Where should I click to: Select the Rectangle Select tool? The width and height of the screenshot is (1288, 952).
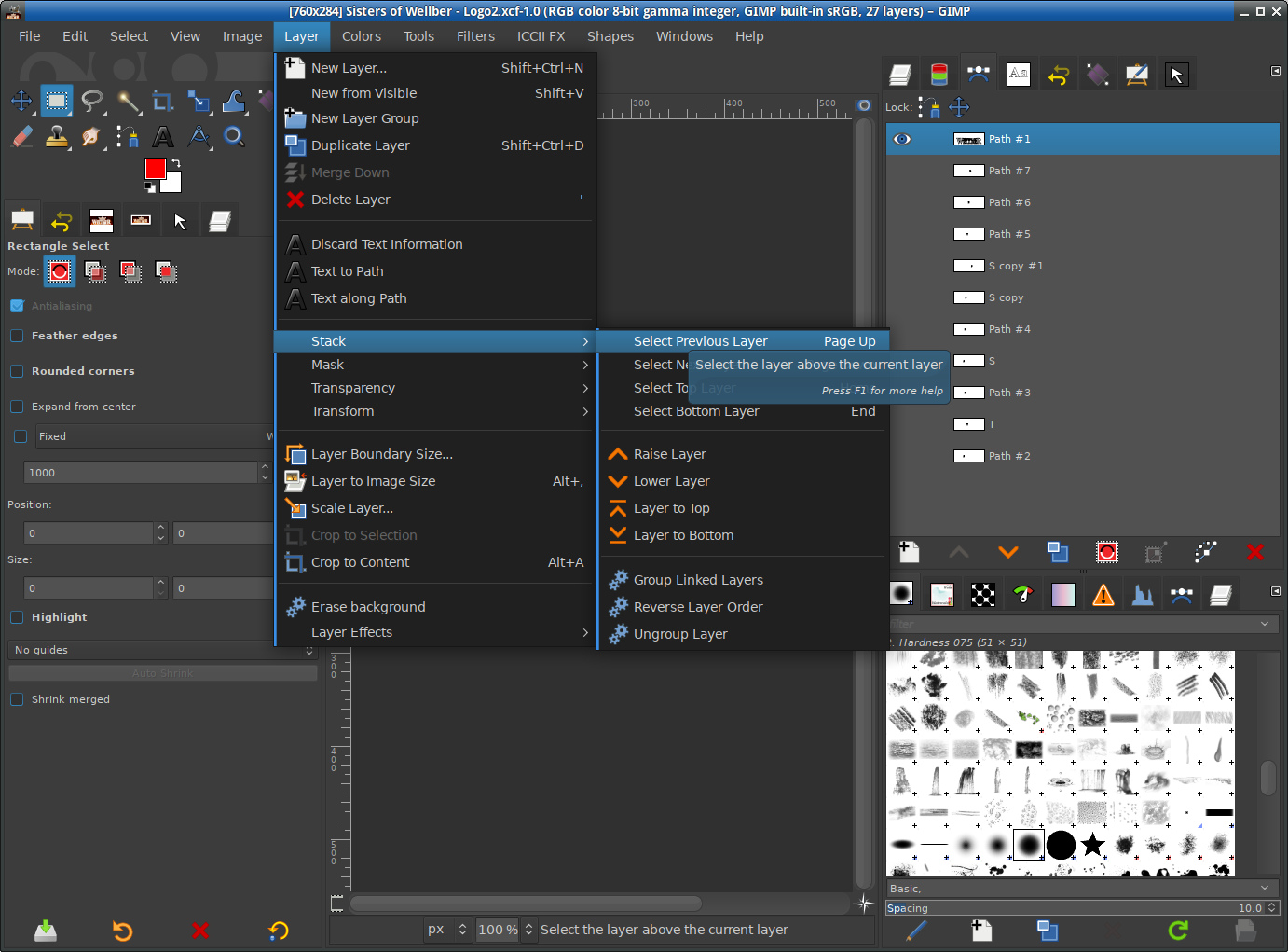57,101
